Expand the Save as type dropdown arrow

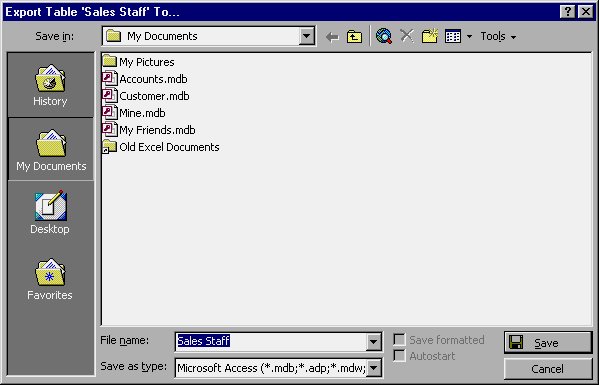[x=373, y=368]
